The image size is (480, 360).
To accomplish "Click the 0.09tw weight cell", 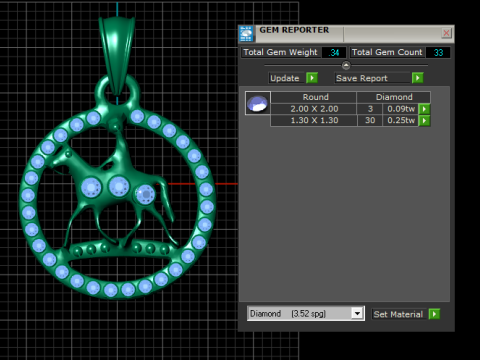I will [401, 109].
